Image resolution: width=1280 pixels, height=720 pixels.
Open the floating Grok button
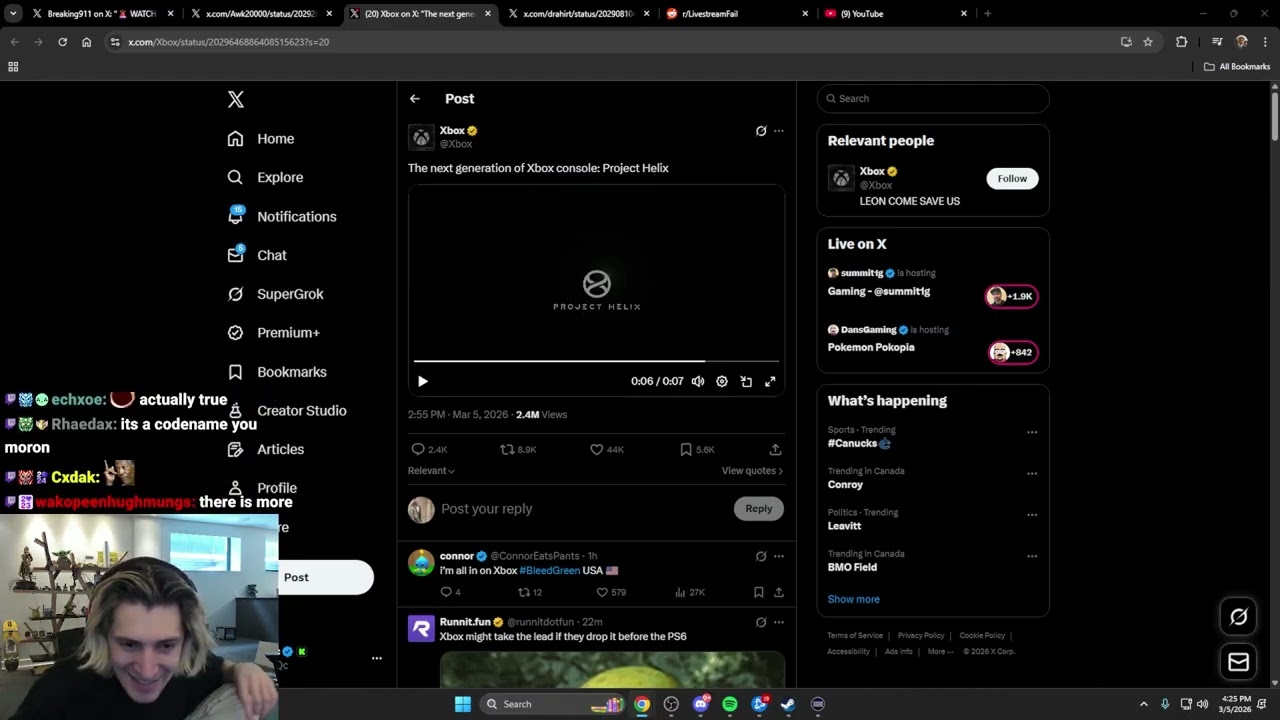click(x=1238, y=617)
